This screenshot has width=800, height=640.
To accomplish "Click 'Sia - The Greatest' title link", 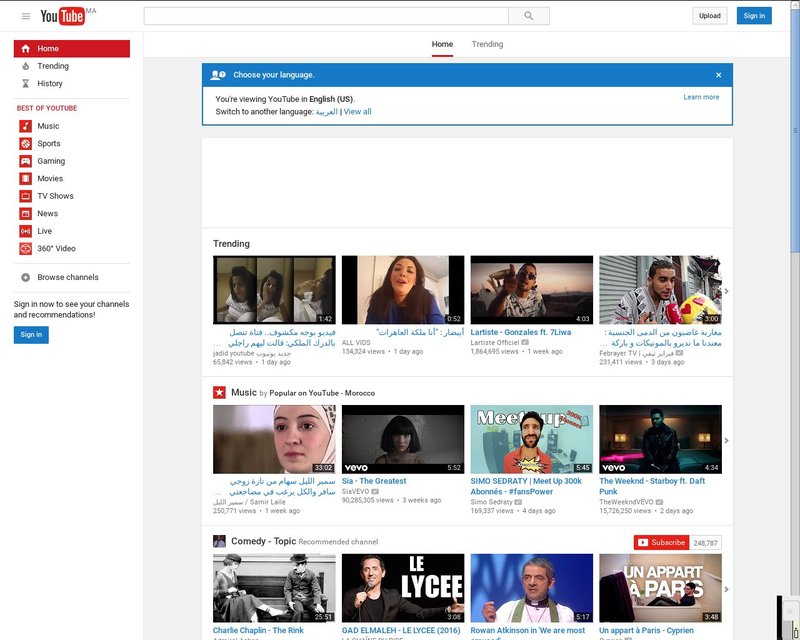I will (374, 481).
